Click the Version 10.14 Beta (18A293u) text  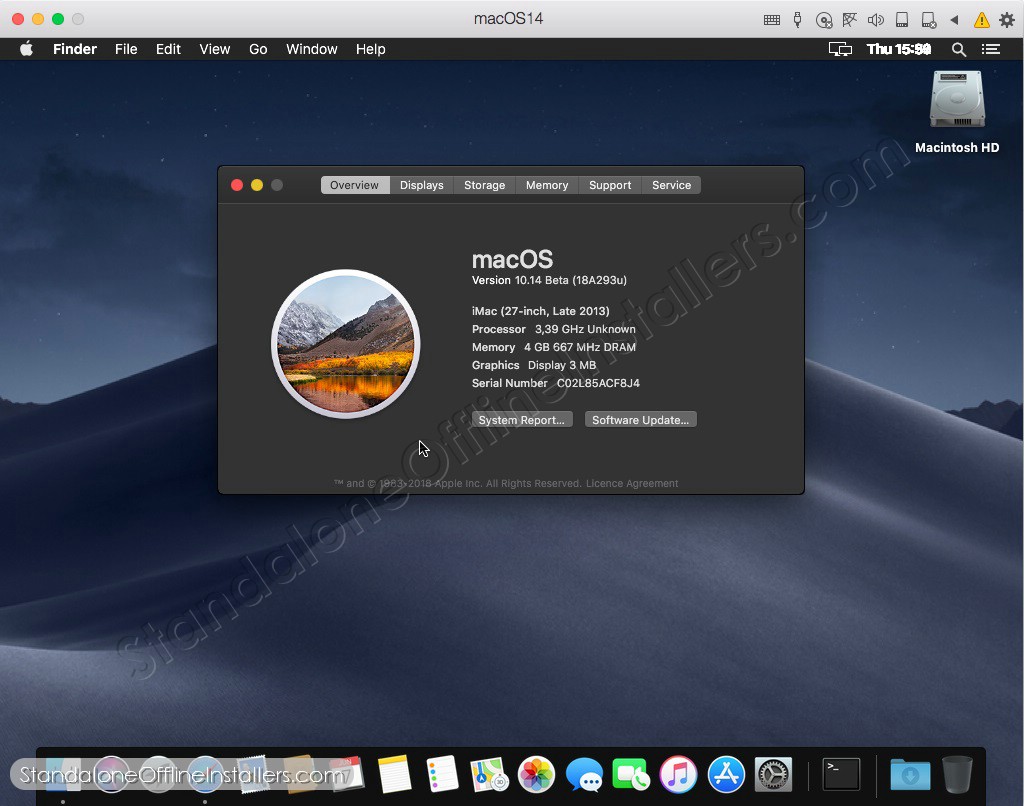(549, 280)
